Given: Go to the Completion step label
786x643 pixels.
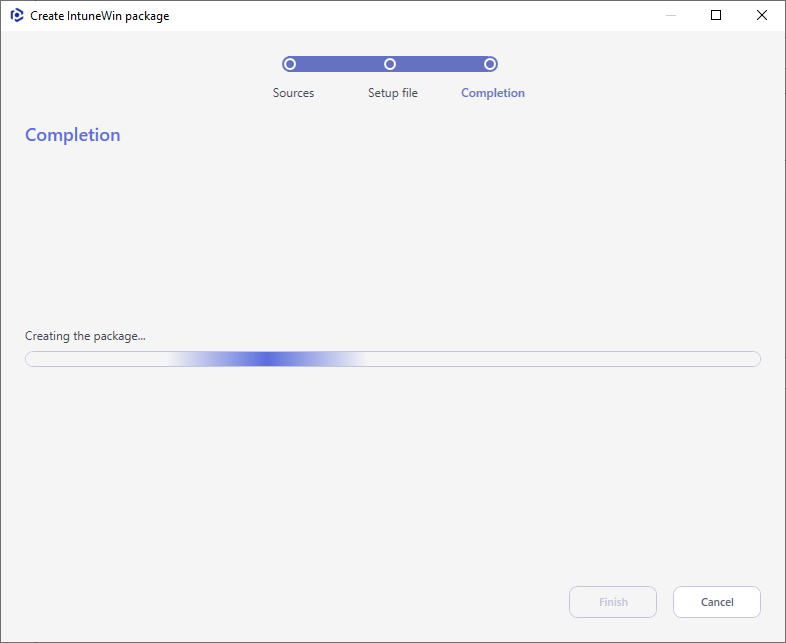Looking at the screenshot, I should click(x=493, y=93).
